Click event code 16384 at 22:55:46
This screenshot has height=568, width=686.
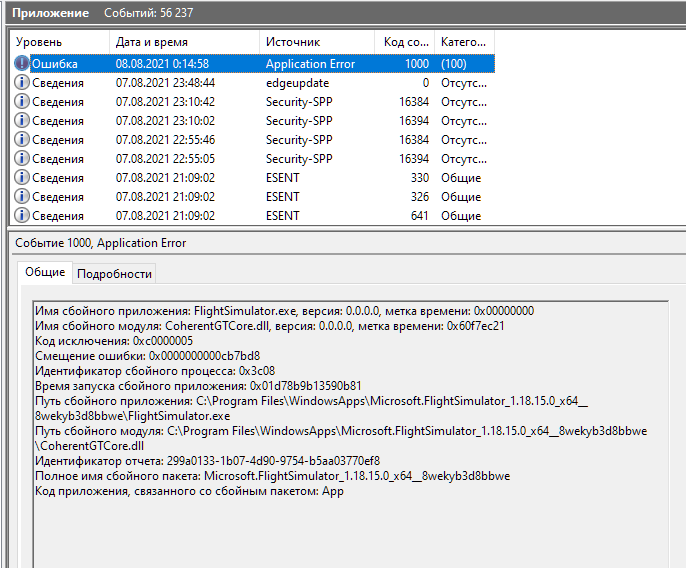pos(414,140)
